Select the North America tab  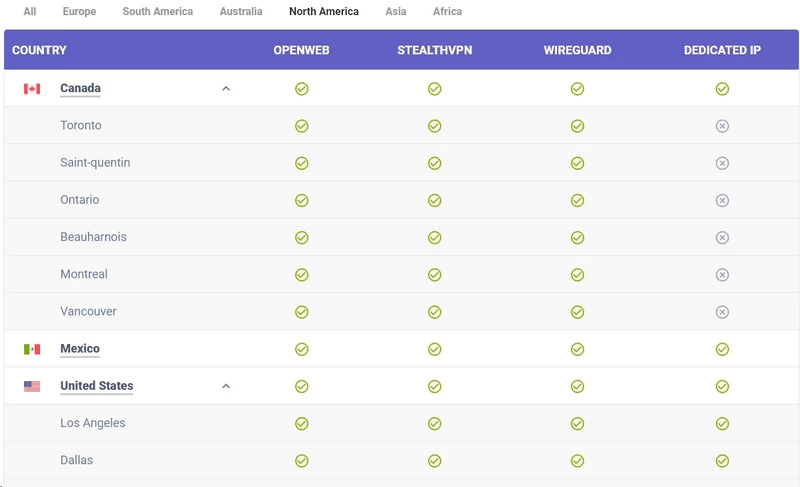(324, 11)
